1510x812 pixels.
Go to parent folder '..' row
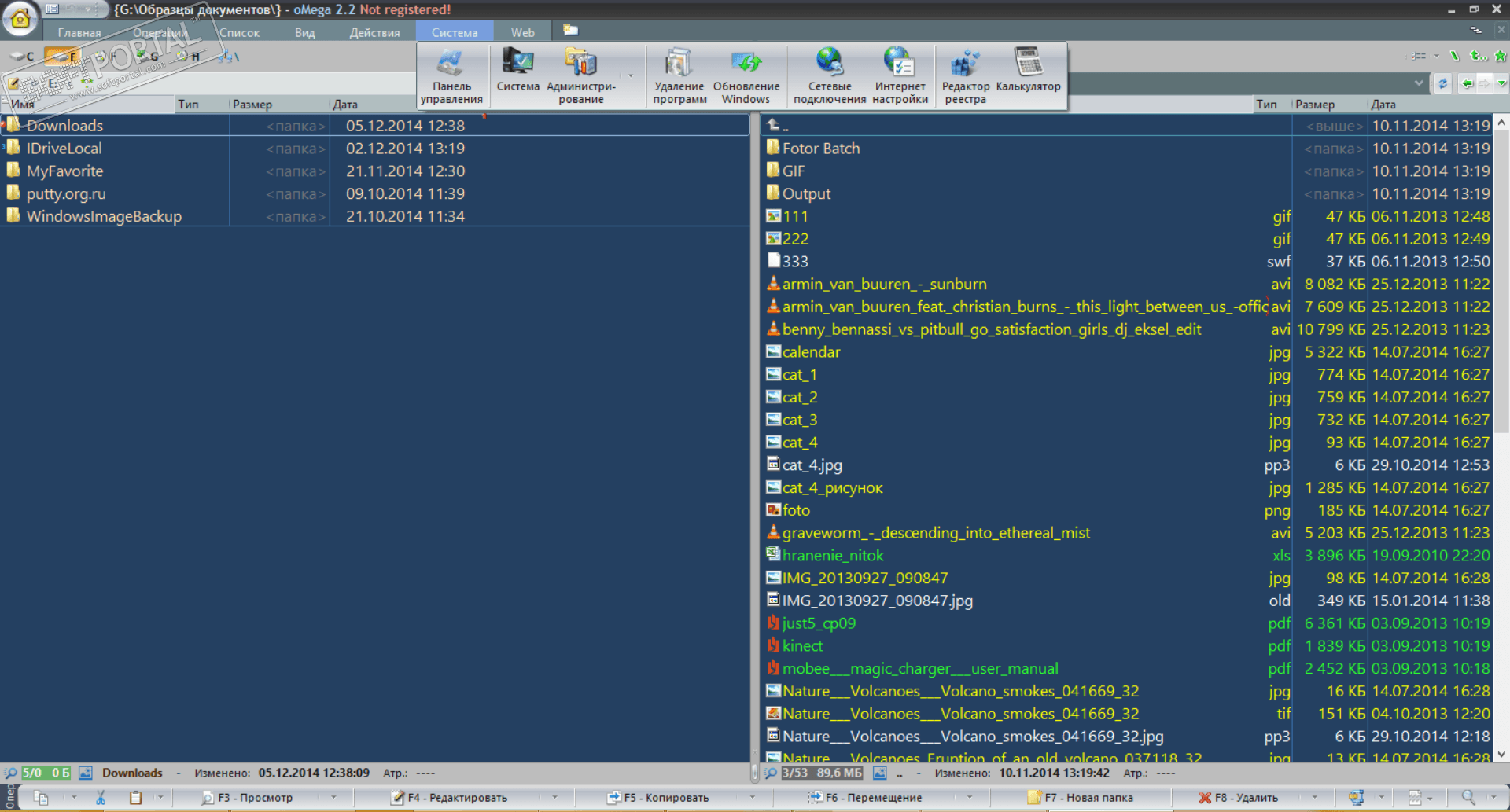[1128, 126]
